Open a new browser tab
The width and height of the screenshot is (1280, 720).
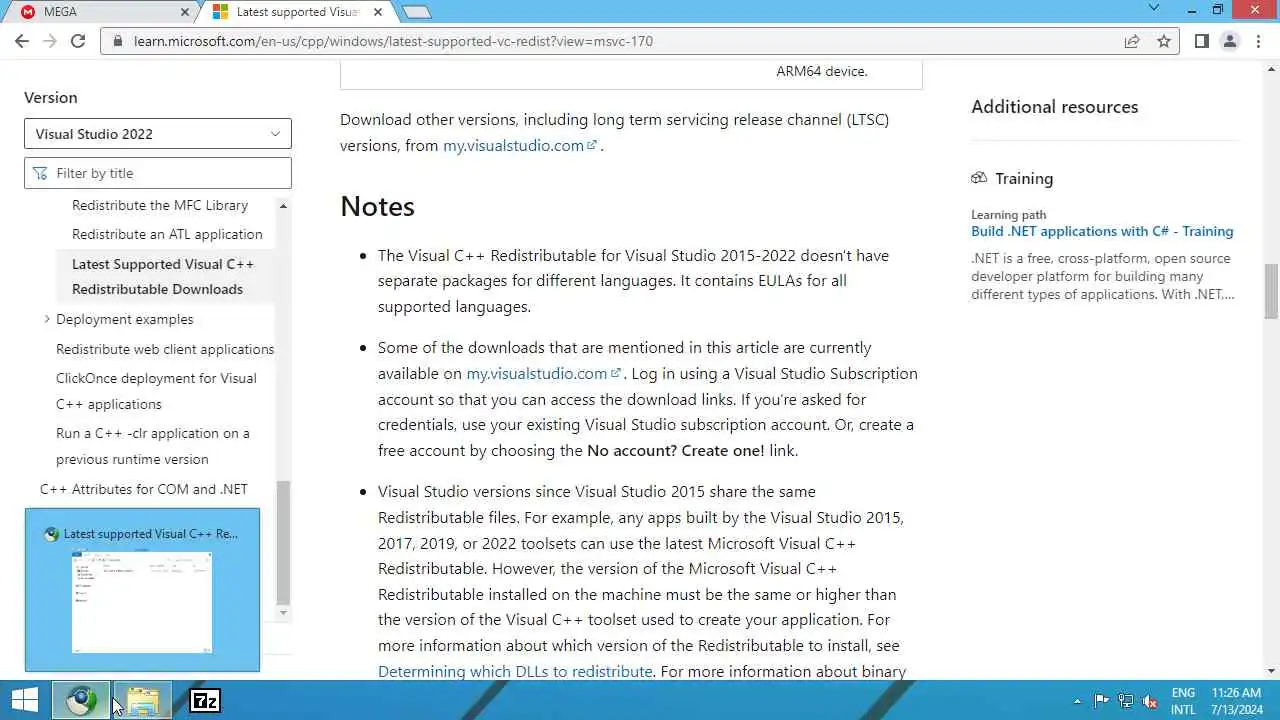(x=416, y=12)
